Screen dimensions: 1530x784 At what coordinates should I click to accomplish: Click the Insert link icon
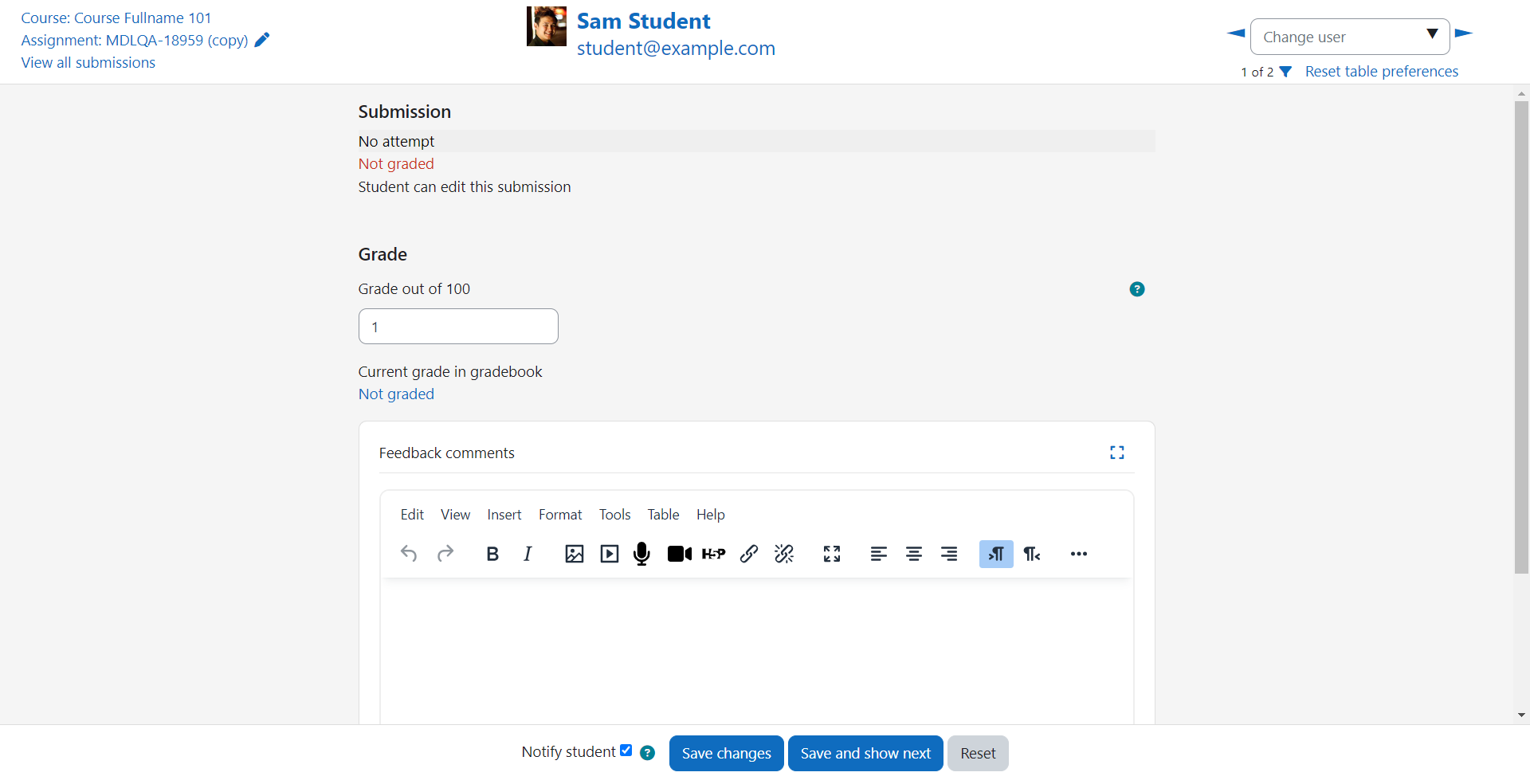point(749,554)
